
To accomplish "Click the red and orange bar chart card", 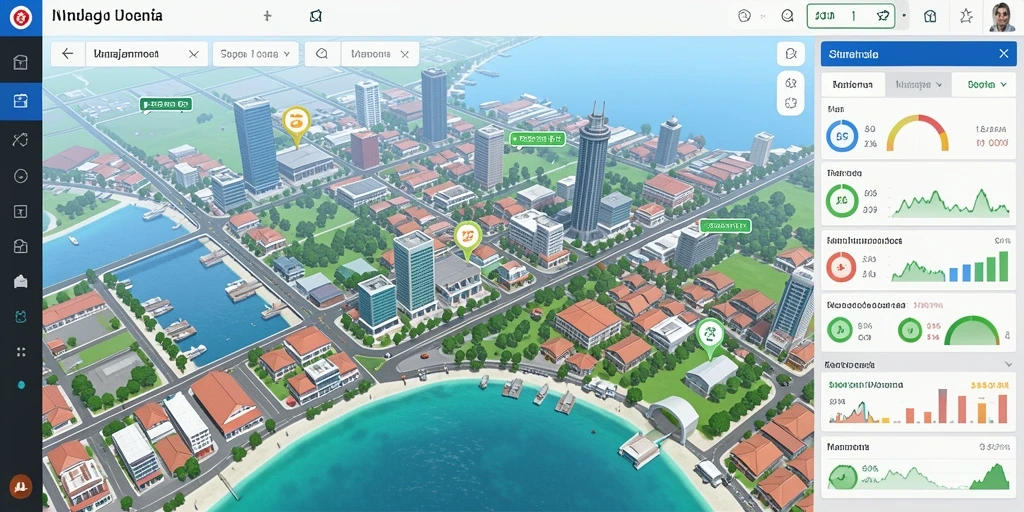I will coord(918,402).
